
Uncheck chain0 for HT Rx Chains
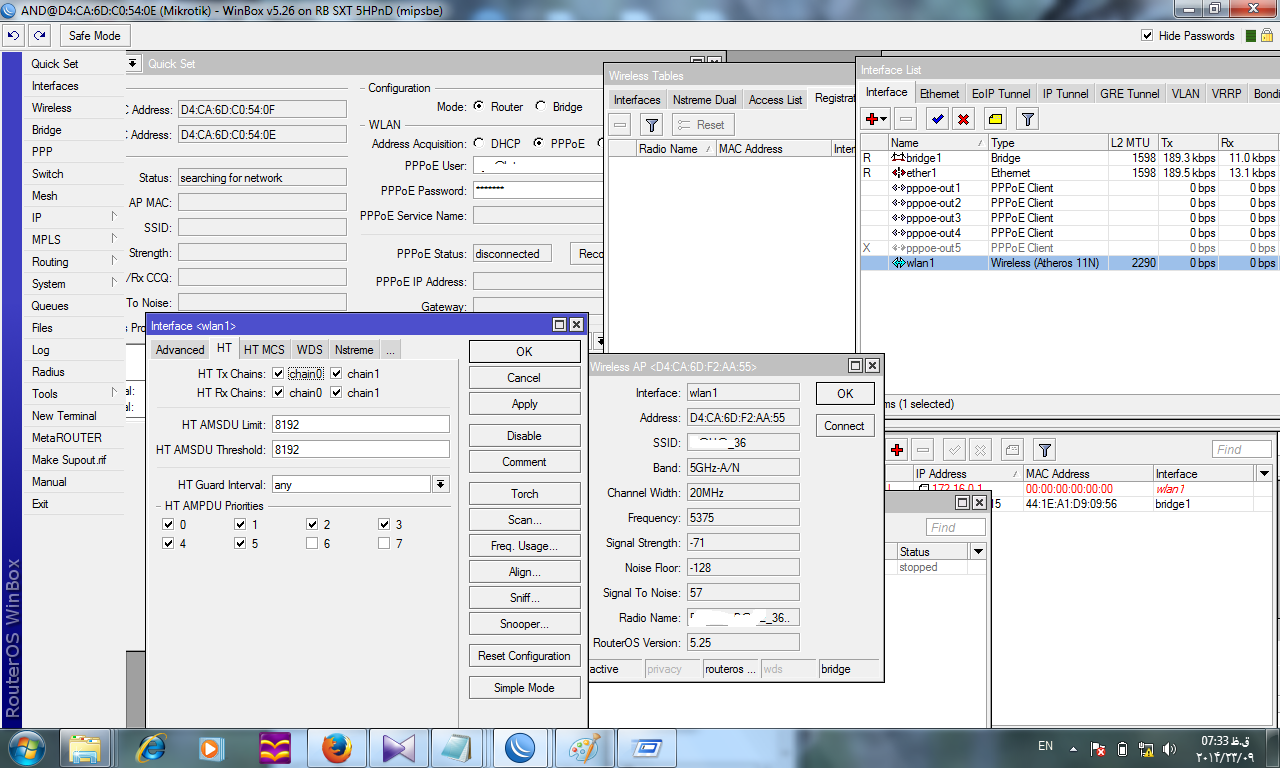point(278,393)
